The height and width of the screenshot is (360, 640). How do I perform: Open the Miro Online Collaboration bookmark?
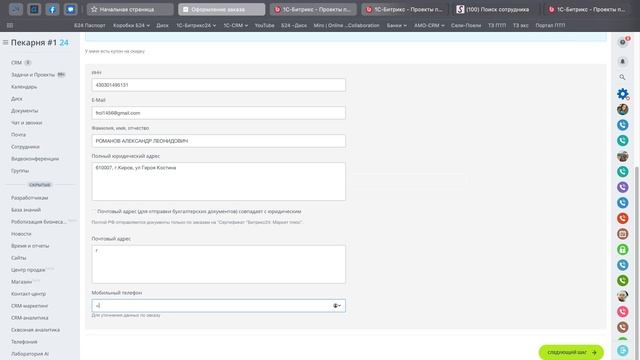(347, 25)
